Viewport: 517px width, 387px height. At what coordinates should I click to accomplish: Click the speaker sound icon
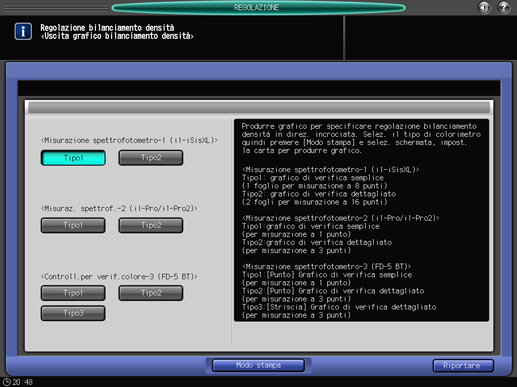(x=484, y=7)
